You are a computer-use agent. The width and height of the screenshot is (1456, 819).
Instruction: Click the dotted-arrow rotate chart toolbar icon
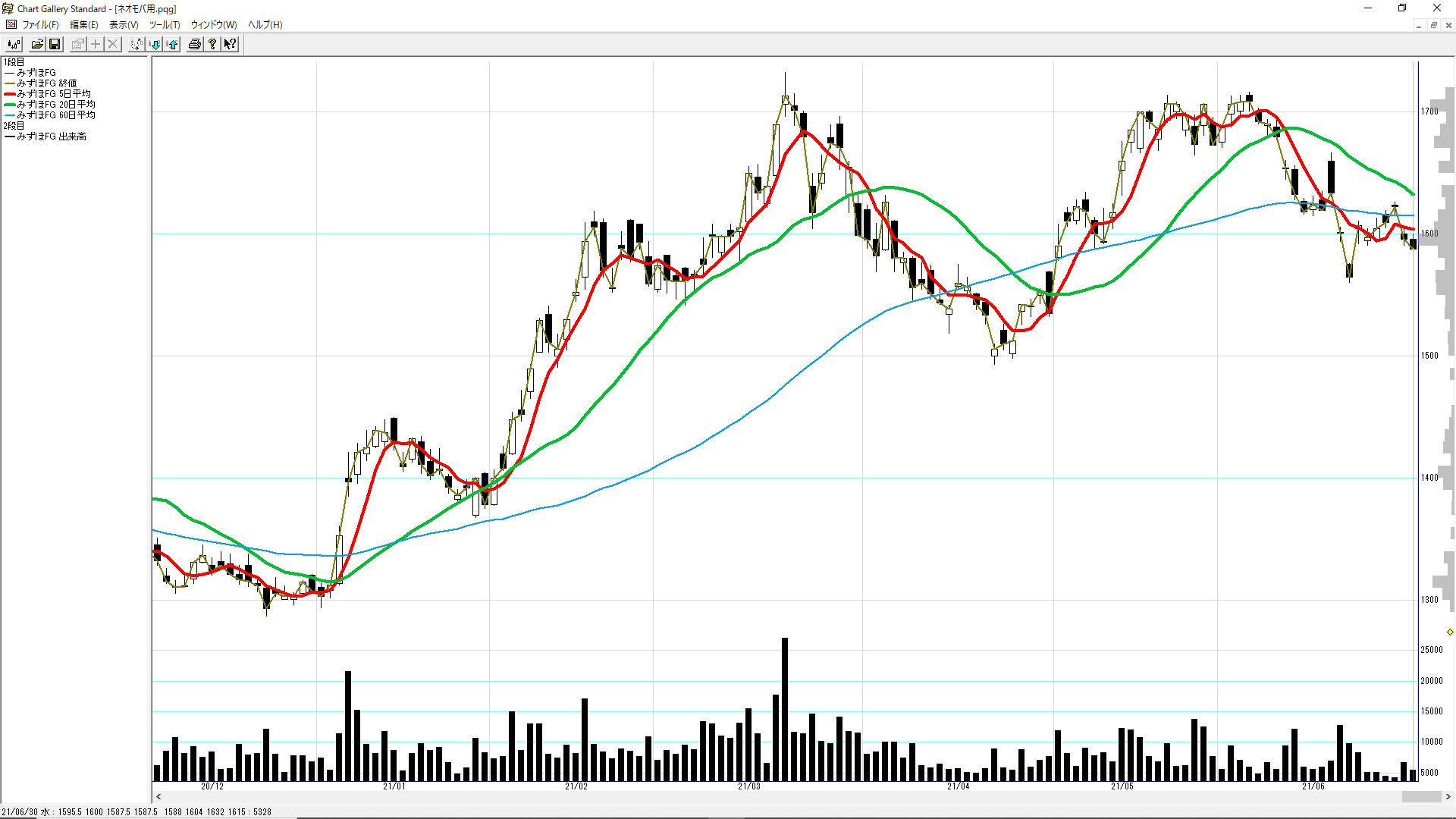(136, 44)
